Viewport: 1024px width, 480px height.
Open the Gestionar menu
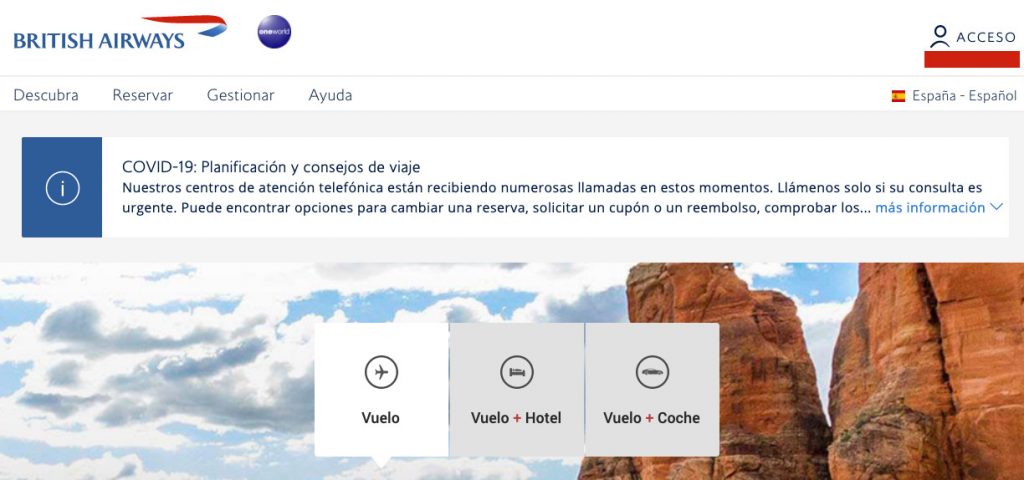point(240,95)
